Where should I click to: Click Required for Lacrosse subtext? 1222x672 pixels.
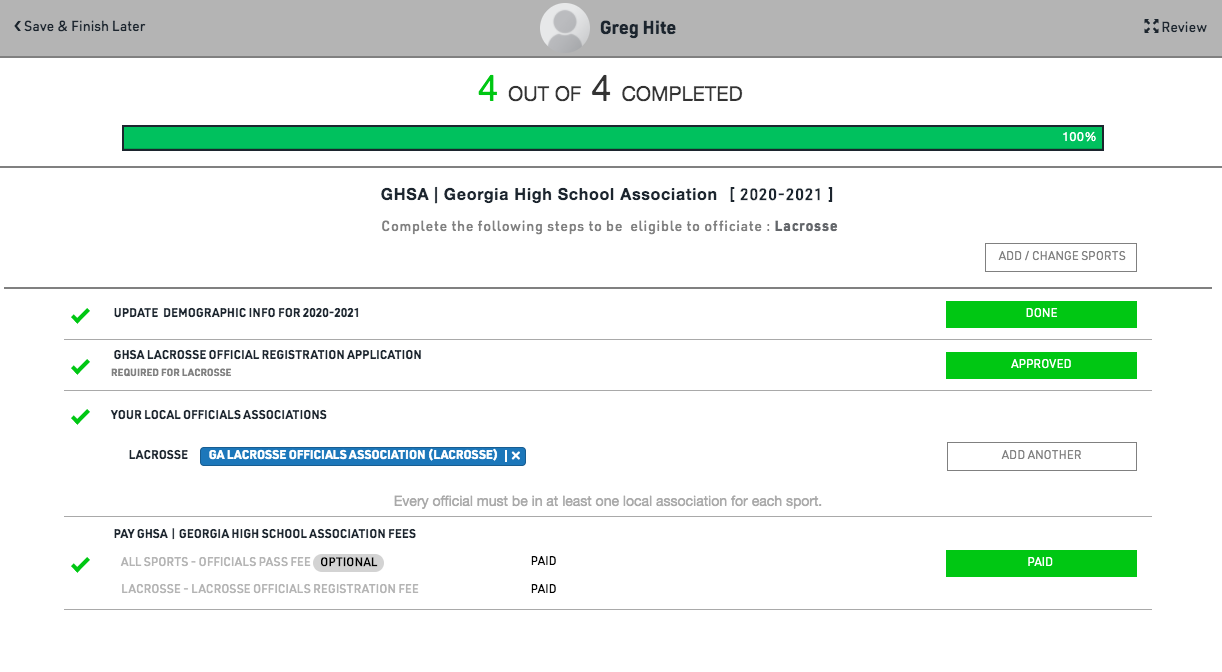pyautogui.click(x=171, y=373)
